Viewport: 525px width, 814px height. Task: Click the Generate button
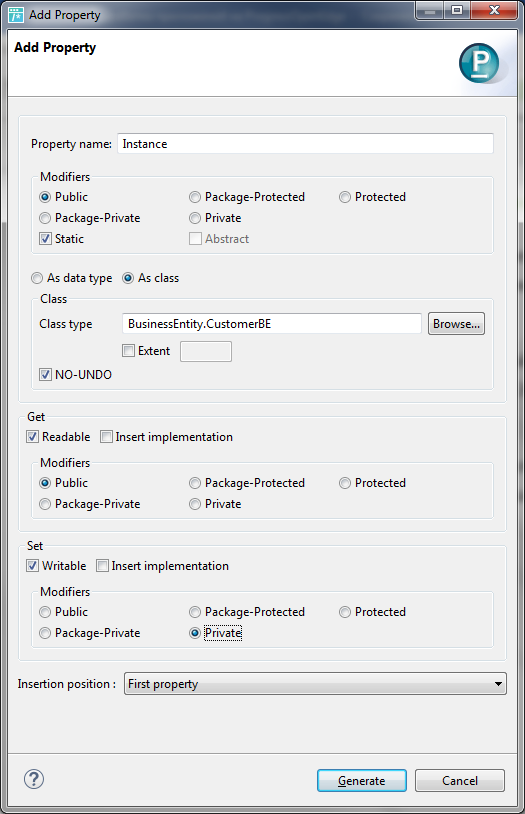[361, 781]
